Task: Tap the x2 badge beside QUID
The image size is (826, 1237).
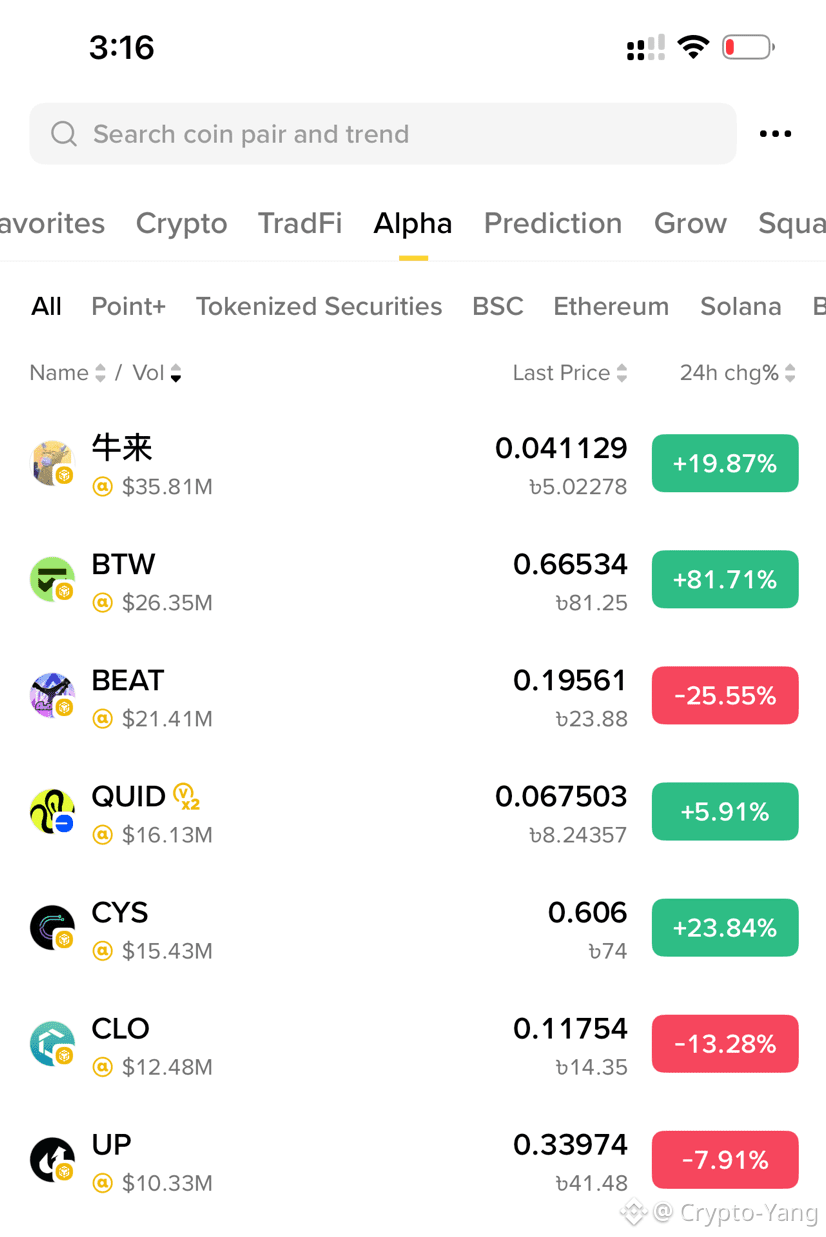Action: [x=186, y=797]
